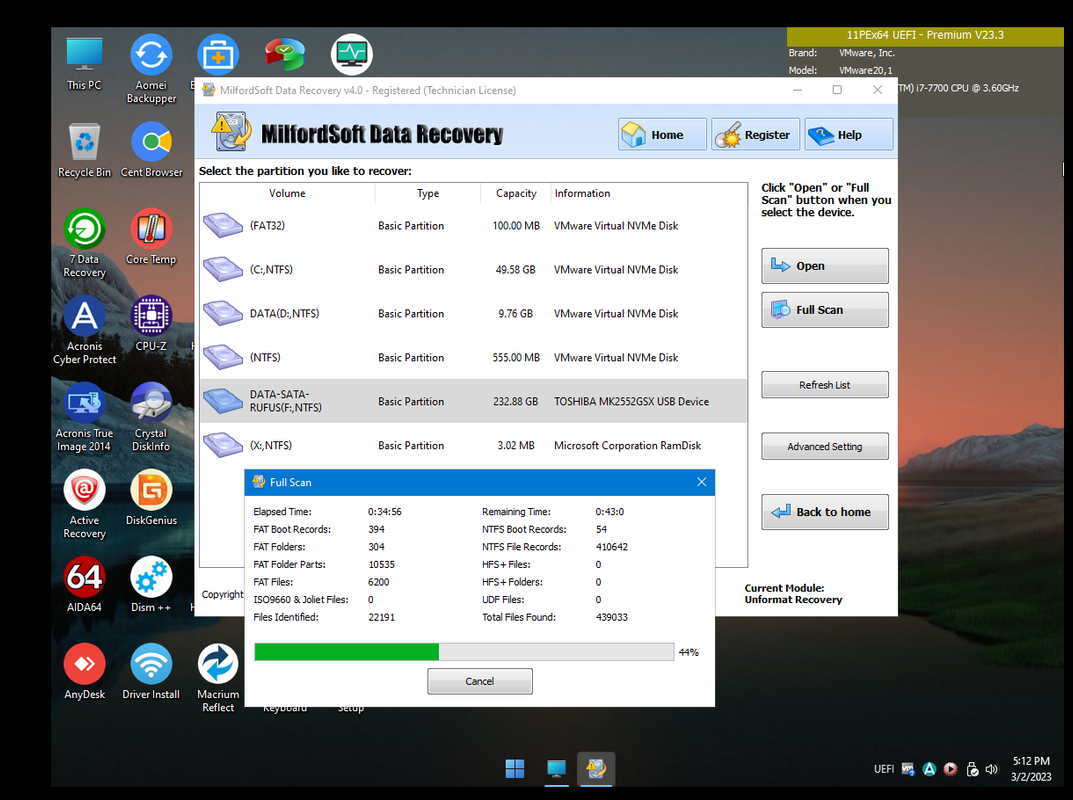Launch Core Temp desktop icon
Viewport: 1073px width, 800px height.
151,237
